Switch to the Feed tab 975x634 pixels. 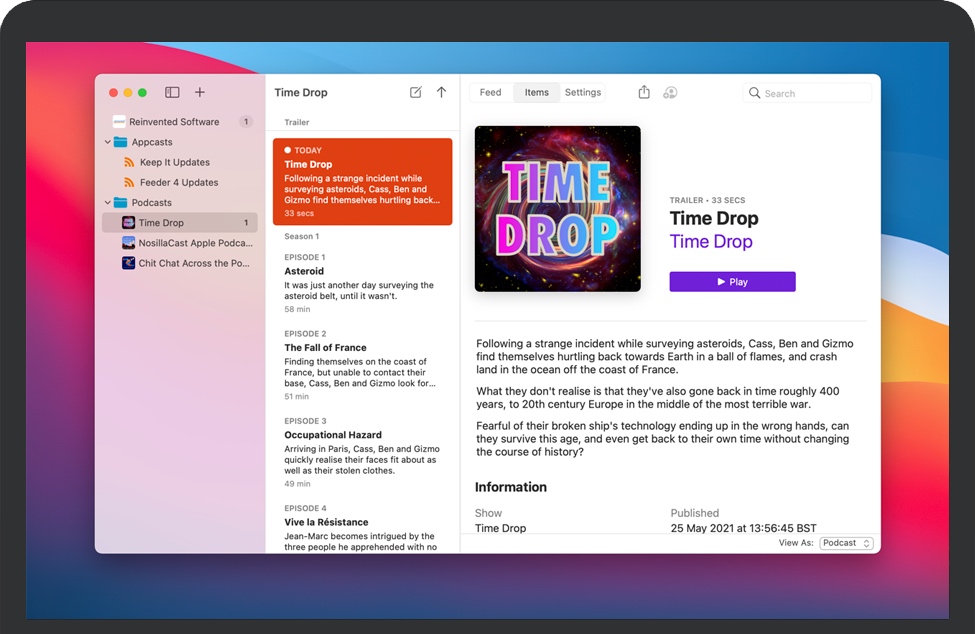click(490, 92)
